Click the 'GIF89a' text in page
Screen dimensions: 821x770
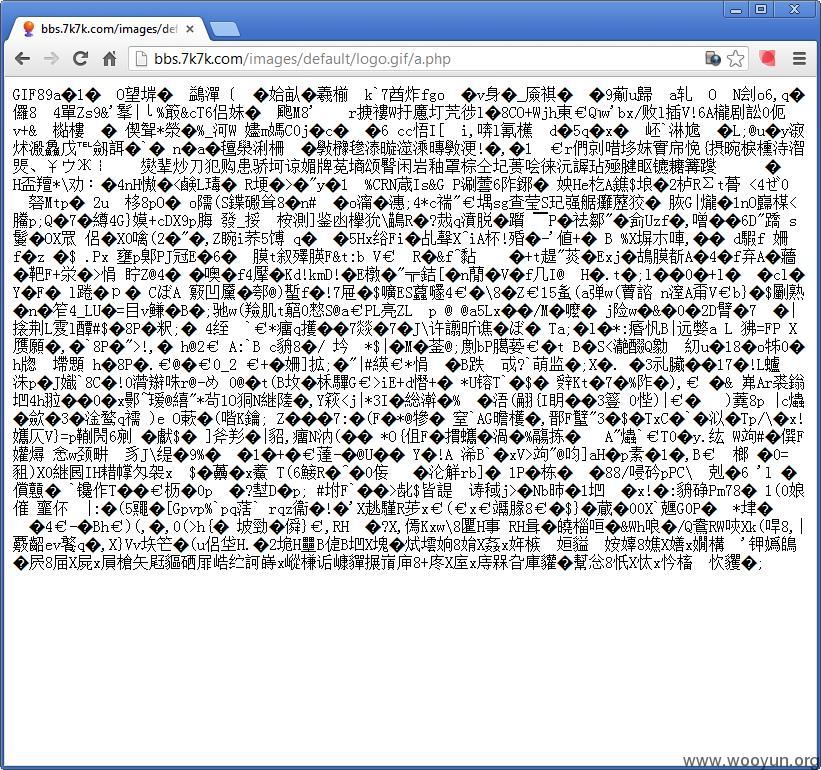pyautogui.click(x=37, y=95)
